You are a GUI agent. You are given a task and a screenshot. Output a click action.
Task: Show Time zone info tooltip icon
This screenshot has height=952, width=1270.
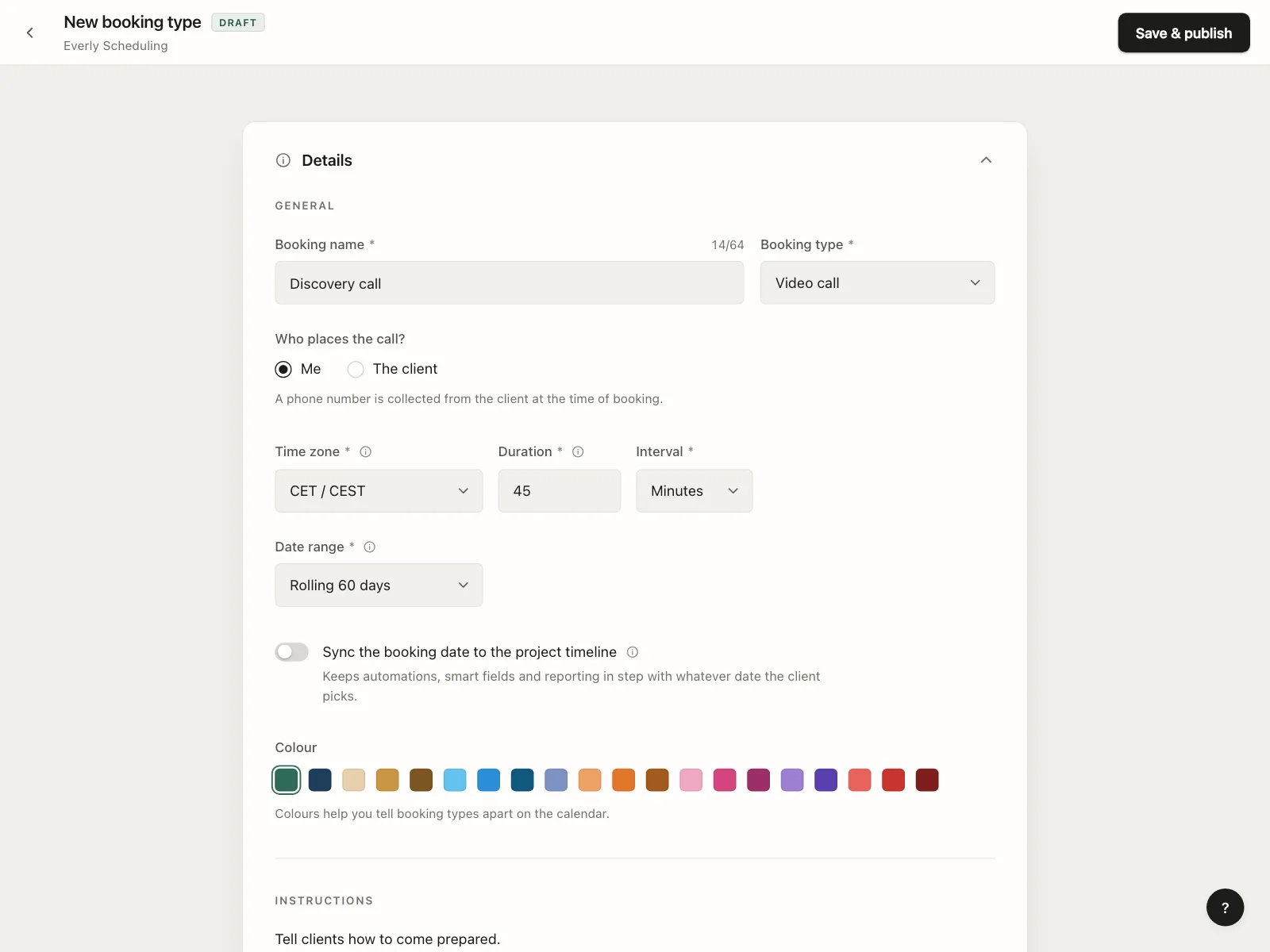click(366, 452)
